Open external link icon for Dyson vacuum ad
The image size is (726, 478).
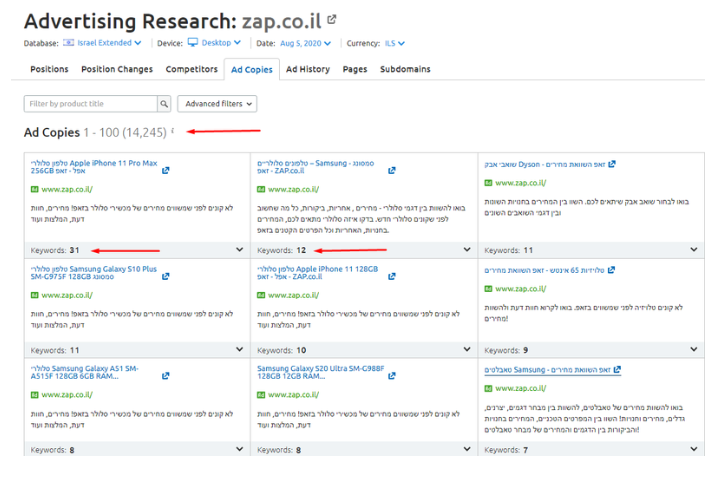pyautogui.click(x=612, y=164)
